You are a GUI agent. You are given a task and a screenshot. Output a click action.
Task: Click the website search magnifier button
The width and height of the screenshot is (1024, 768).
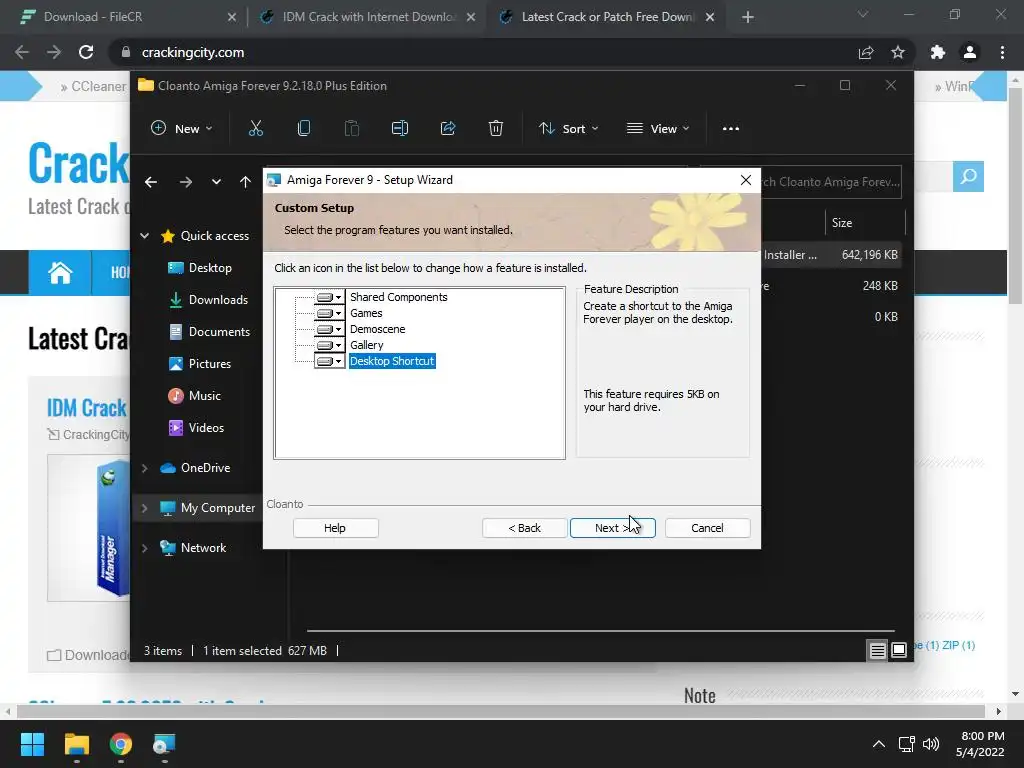[x=968, y=176]
